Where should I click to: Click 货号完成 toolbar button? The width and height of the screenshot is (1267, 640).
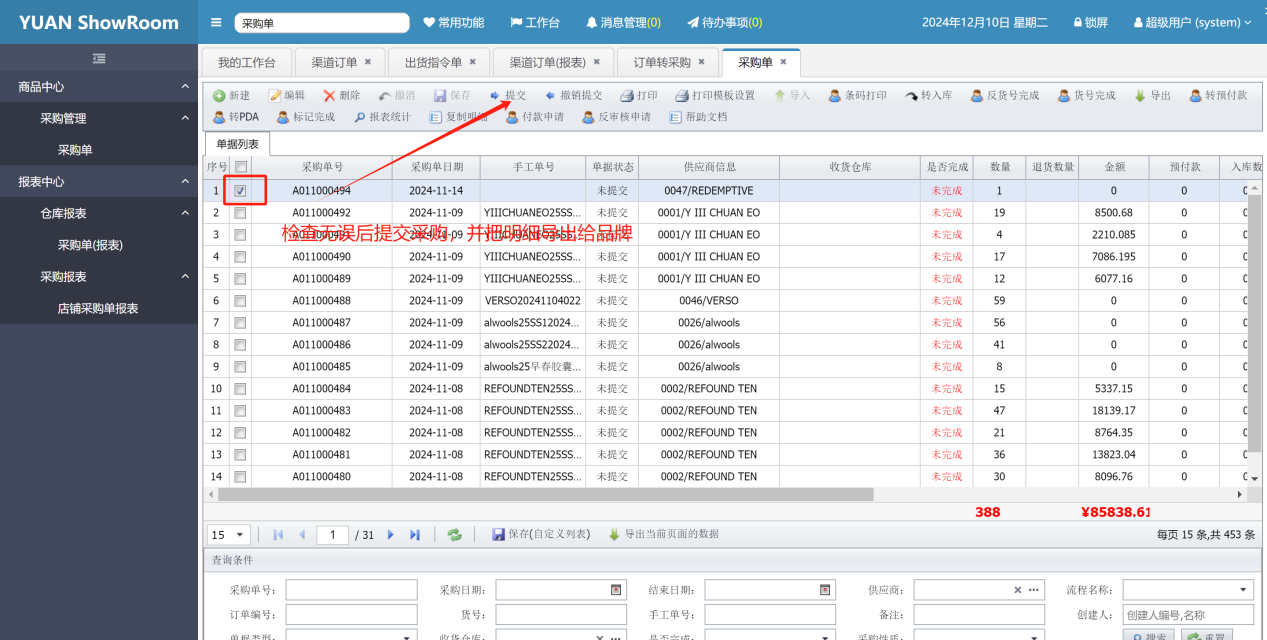(1086, 96)
